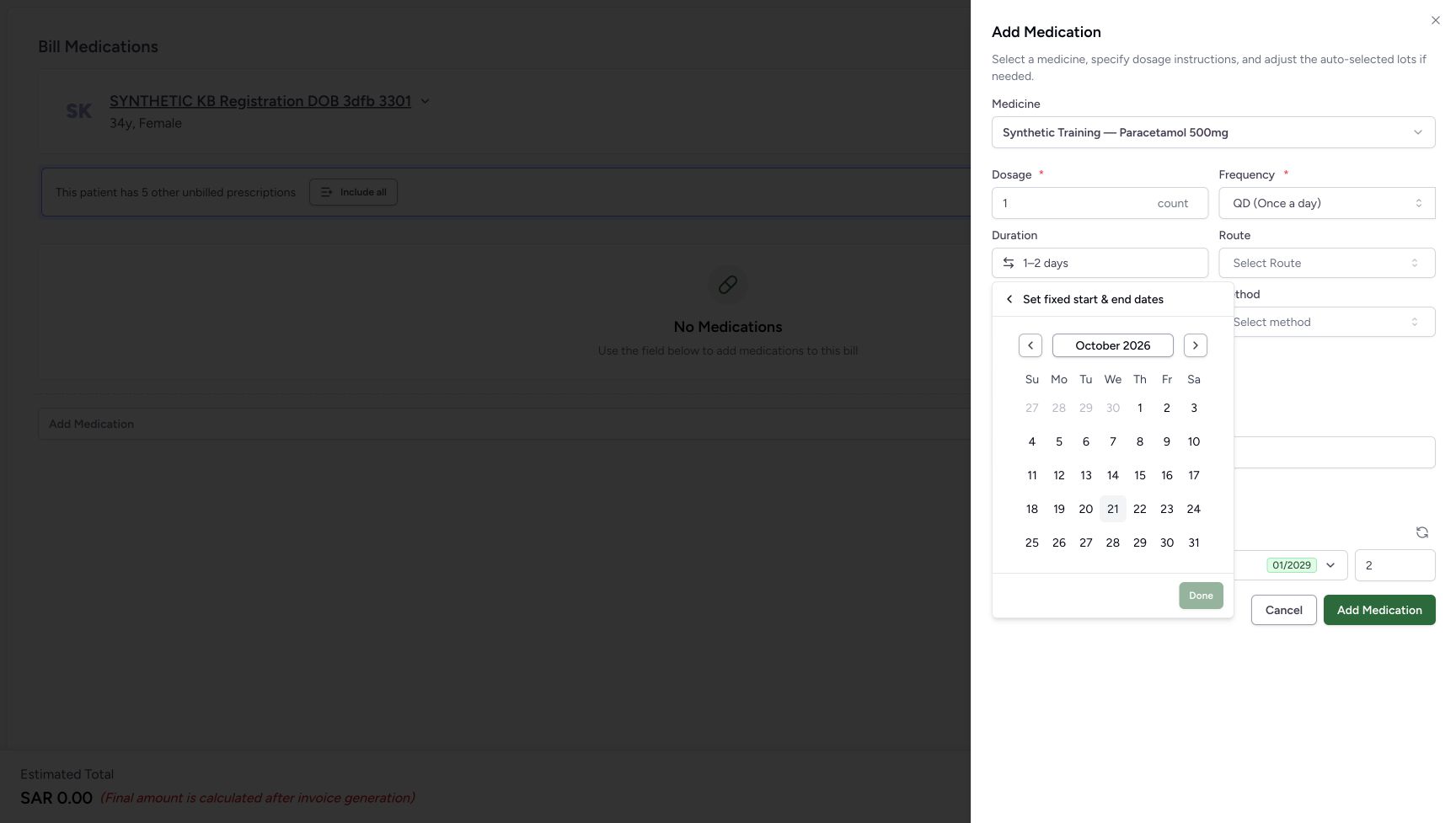
Task: Select September 30 in calendar
Action: [x=1112, y=408]
